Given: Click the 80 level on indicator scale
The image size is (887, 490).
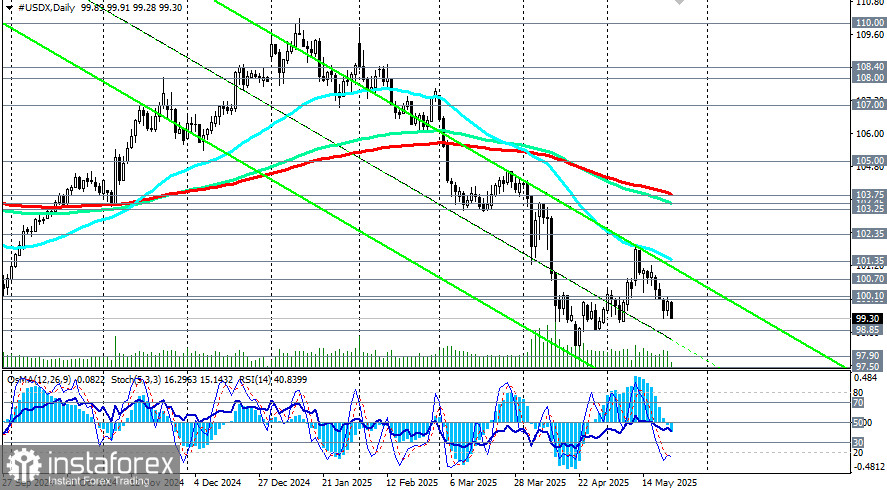Looking at the screenshot, I should pos(858,393).
